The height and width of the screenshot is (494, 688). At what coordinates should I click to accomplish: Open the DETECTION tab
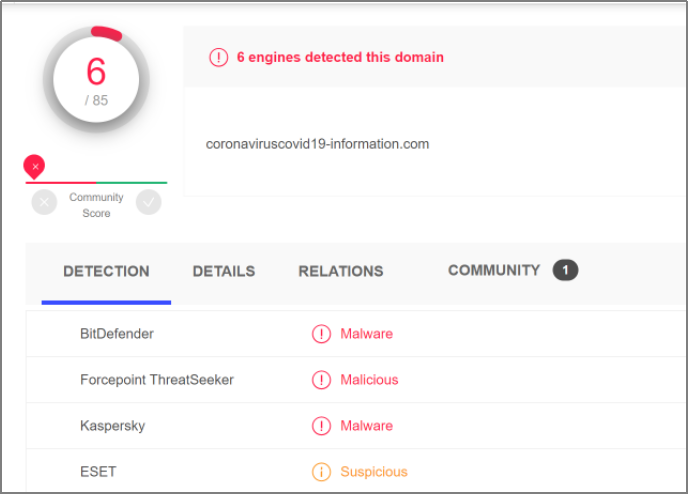click(x=106, y=271)
